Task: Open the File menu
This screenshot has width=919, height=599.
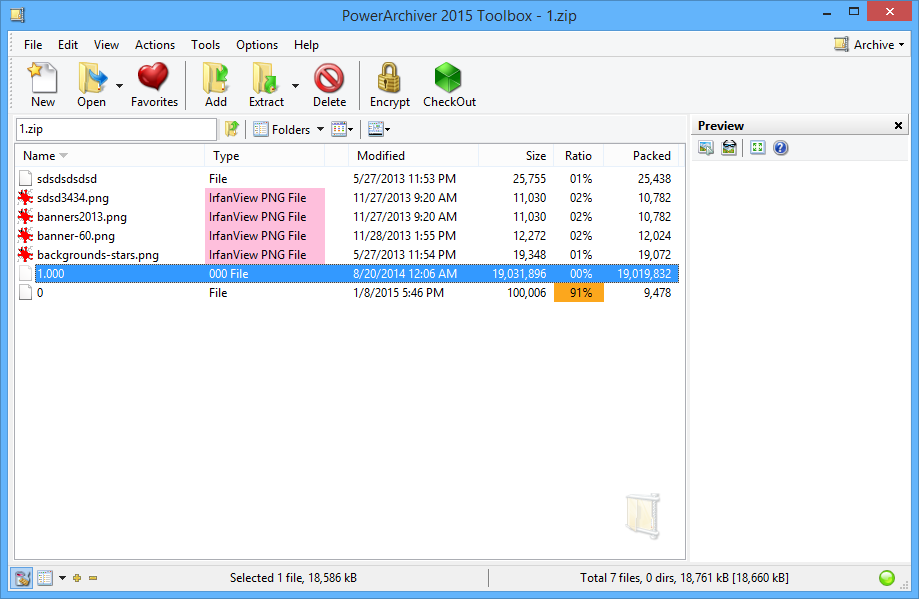Action: (x=33, y=45)
